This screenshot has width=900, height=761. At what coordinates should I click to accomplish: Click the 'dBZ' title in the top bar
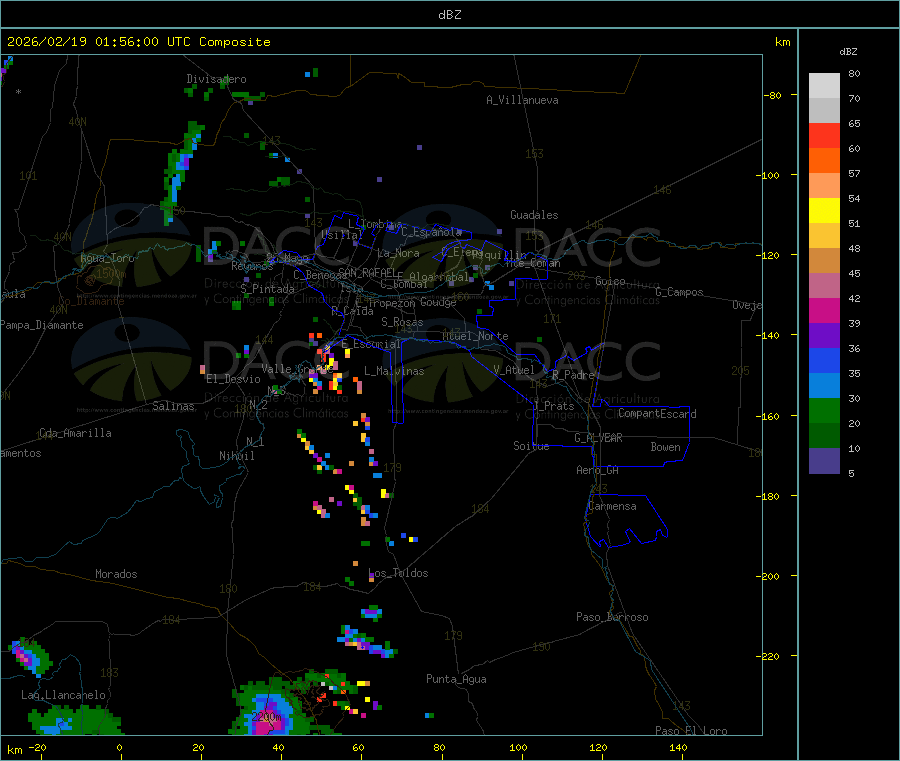pos(449,15)
